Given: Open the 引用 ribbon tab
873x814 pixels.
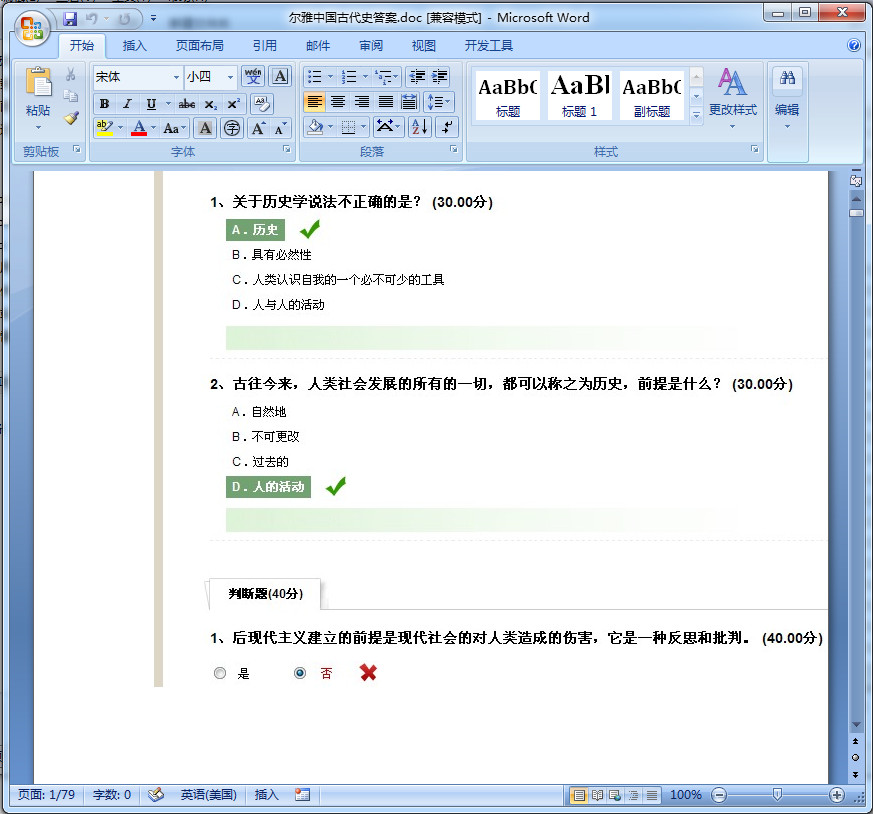Looking at the screenshot, I should (x=264, y=46).
